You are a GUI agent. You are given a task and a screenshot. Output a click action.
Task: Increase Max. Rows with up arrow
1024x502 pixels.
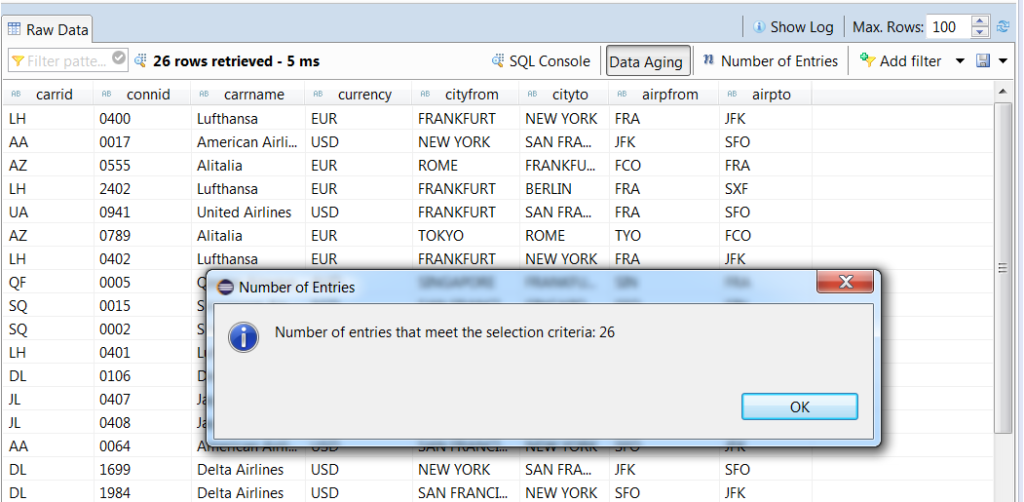click(980, 21)
